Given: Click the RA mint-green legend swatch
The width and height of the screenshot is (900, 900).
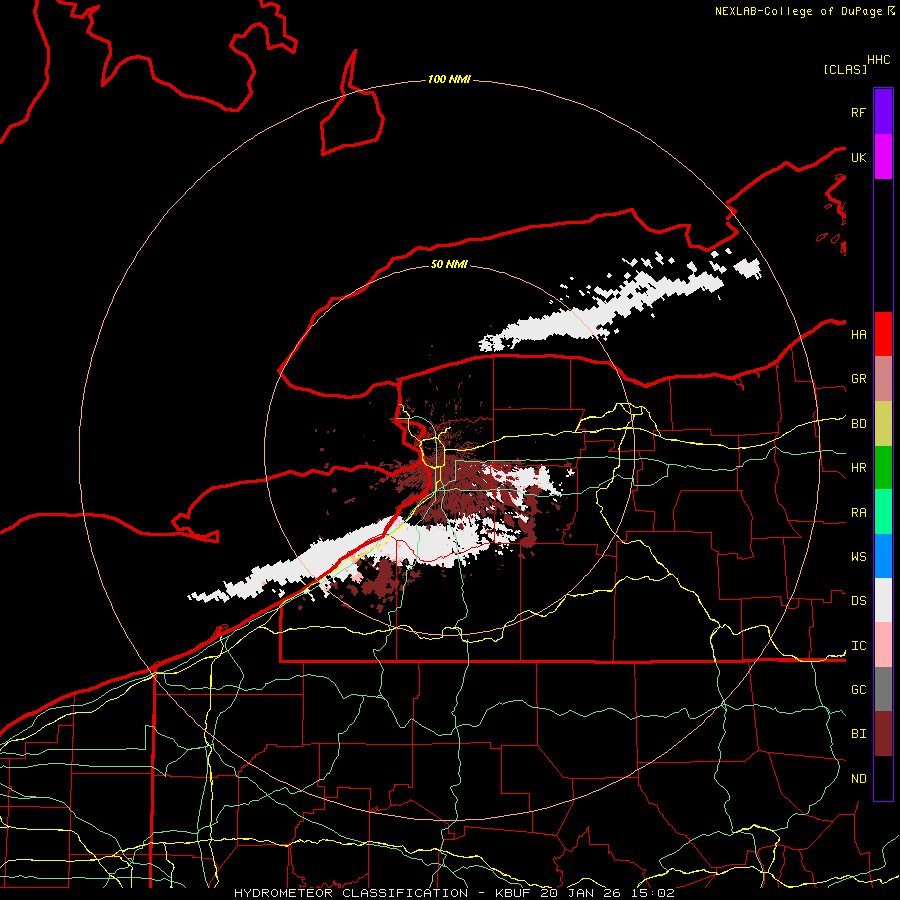Looking at the screenshot, I should (x=883, y=512).
